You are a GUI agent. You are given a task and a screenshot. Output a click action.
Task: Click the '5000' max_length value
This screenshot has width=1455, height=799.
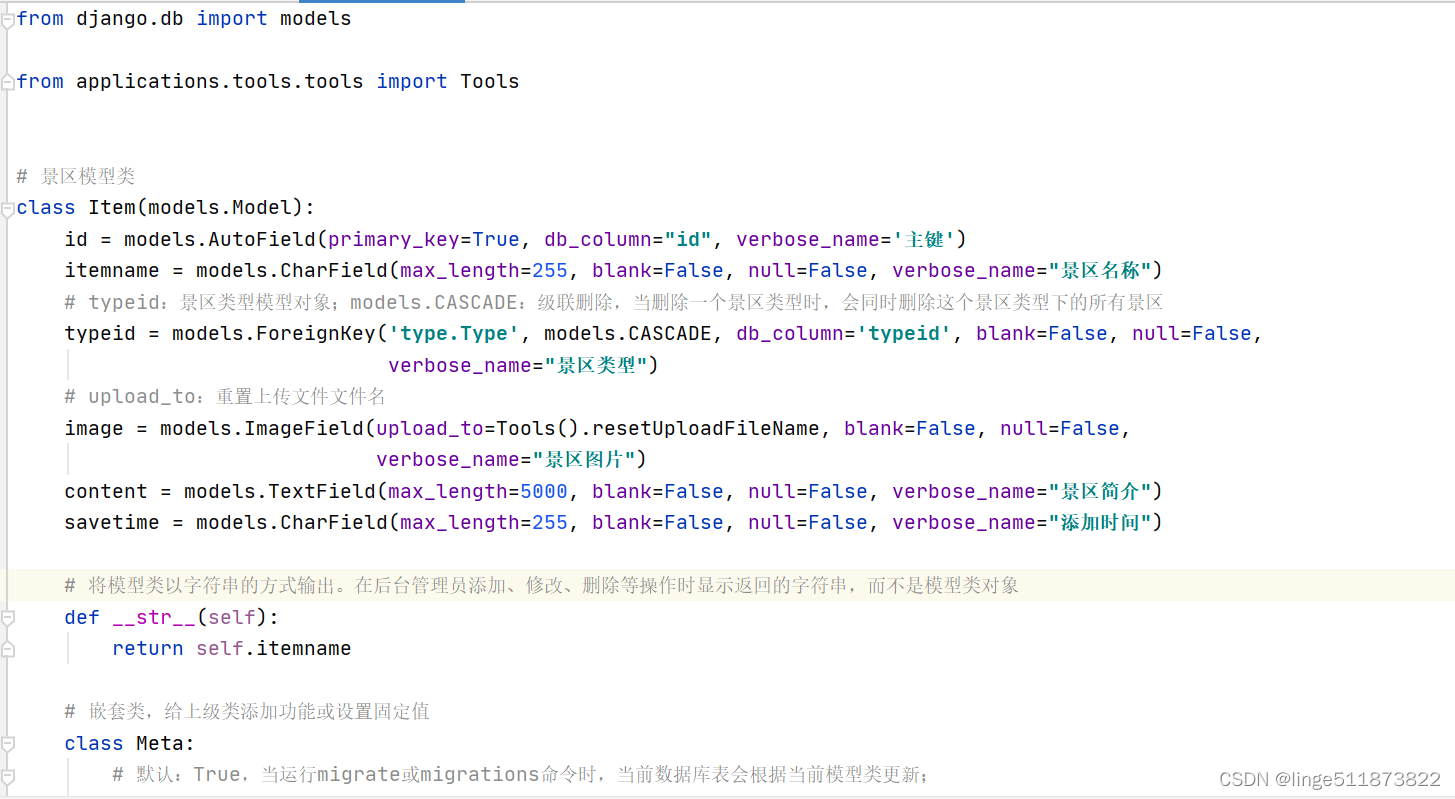pyautogui.click(x=544, y=491)
